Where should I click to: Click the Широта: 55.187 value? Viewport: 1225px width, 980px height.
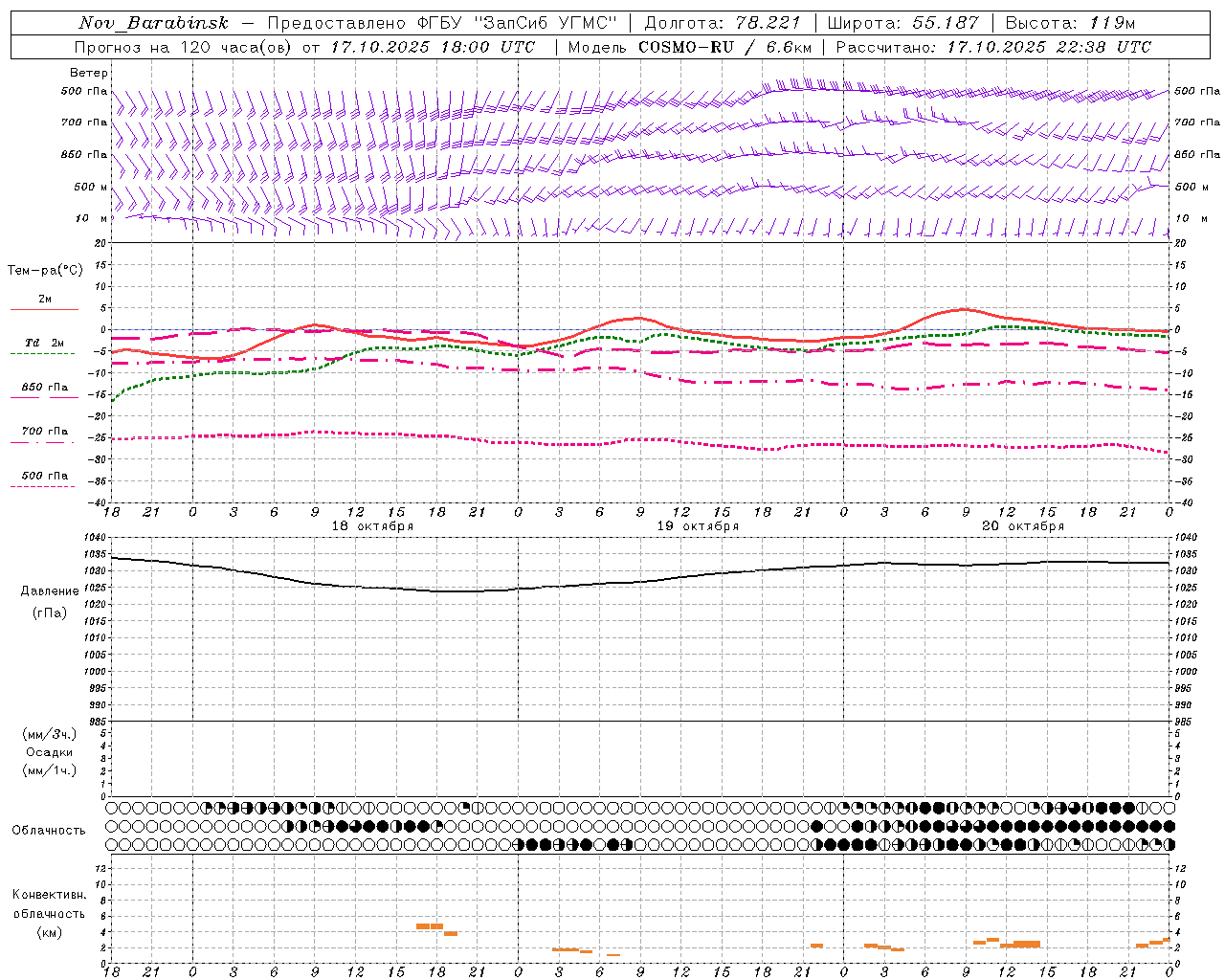click(902, 23)
